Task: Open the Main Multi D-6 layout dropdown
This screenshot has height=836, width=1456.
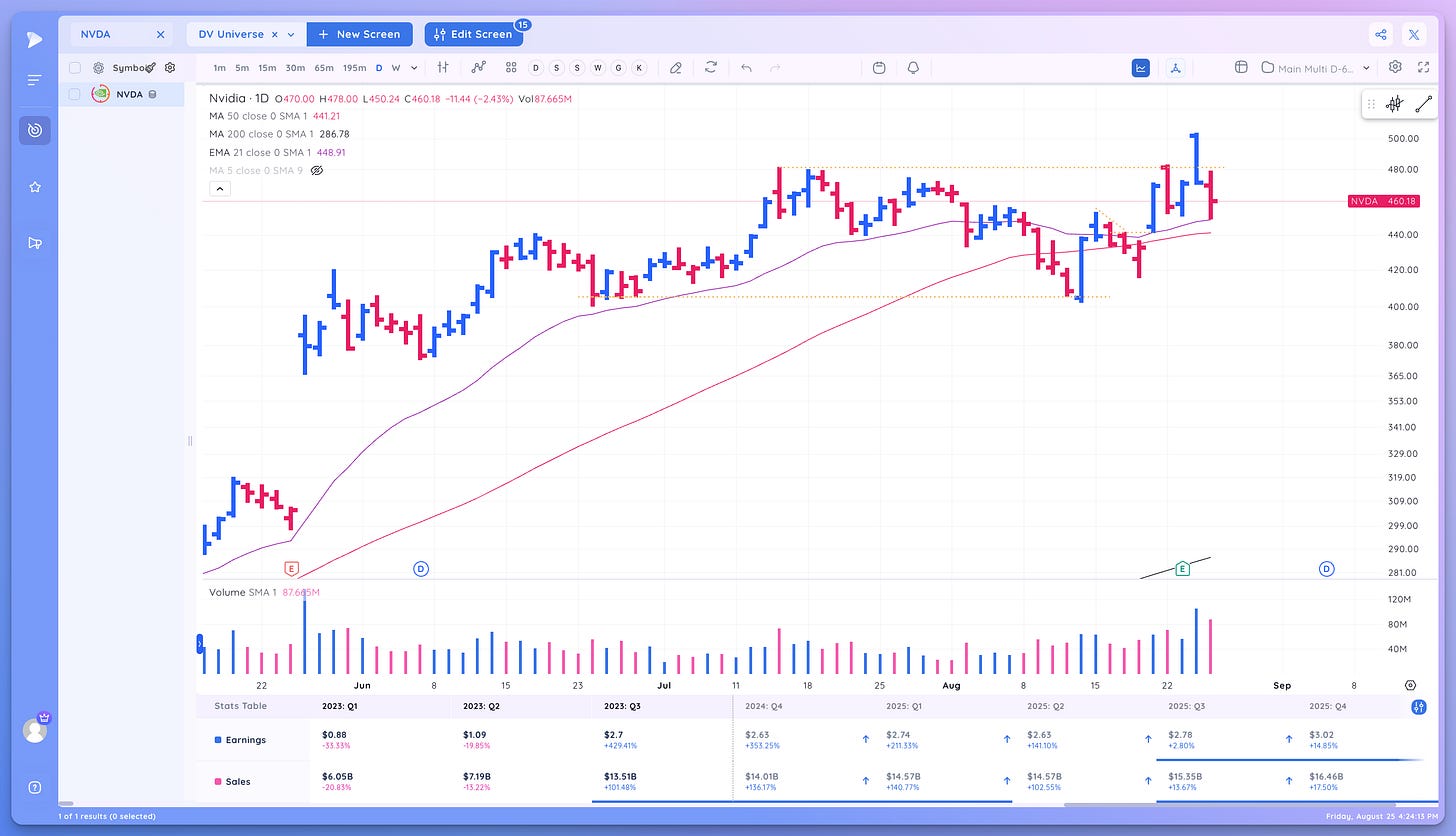Action: 1315,68
